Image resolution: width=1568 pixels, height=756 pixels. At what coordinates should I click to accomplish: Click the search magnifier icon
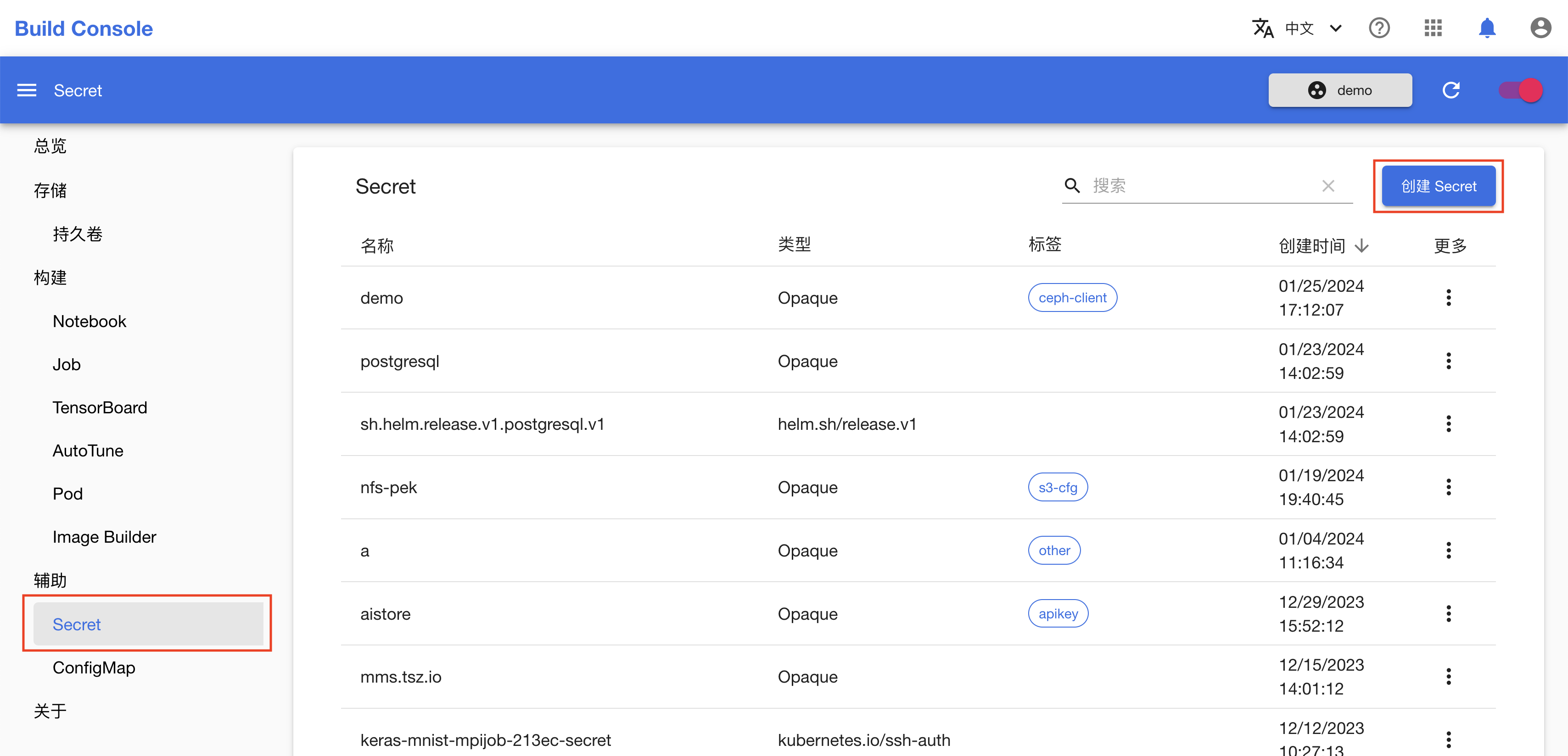click(x=1072, y=185)
